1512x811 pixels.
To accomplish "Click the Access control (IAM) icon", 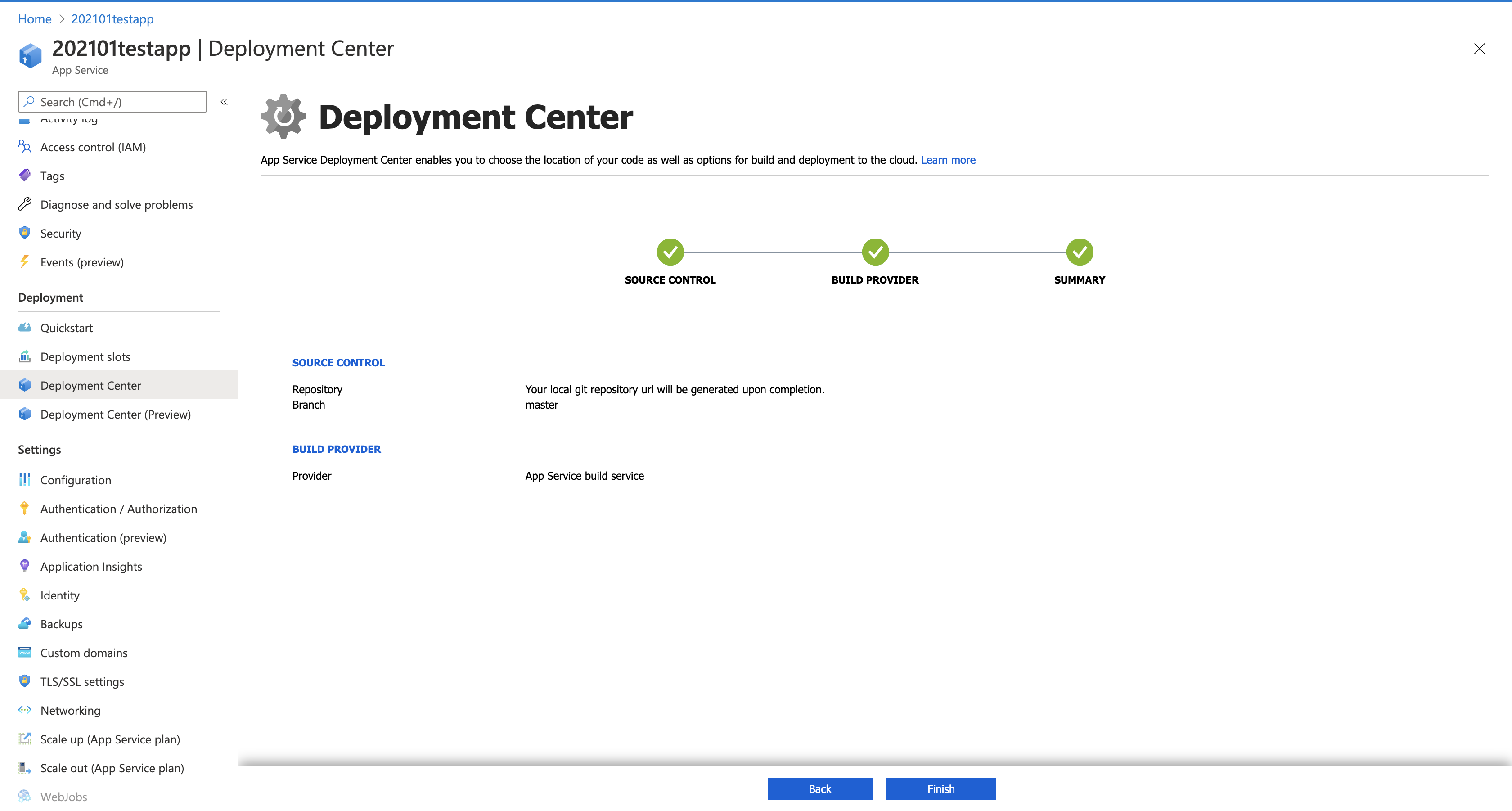I will pyautogui.click(x=24, y=147).
